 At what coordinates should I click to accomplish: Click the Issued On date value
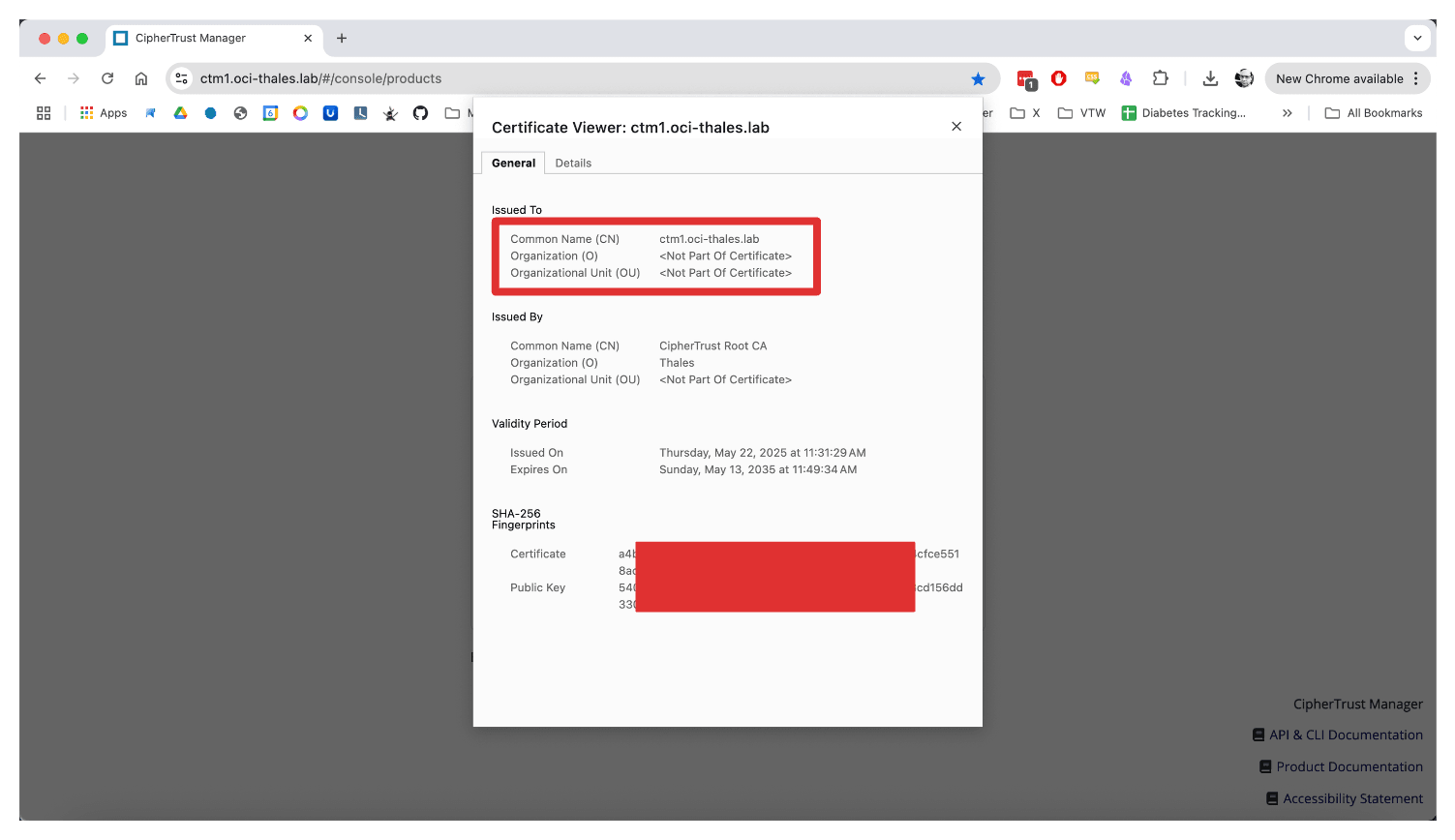point(763,453)
